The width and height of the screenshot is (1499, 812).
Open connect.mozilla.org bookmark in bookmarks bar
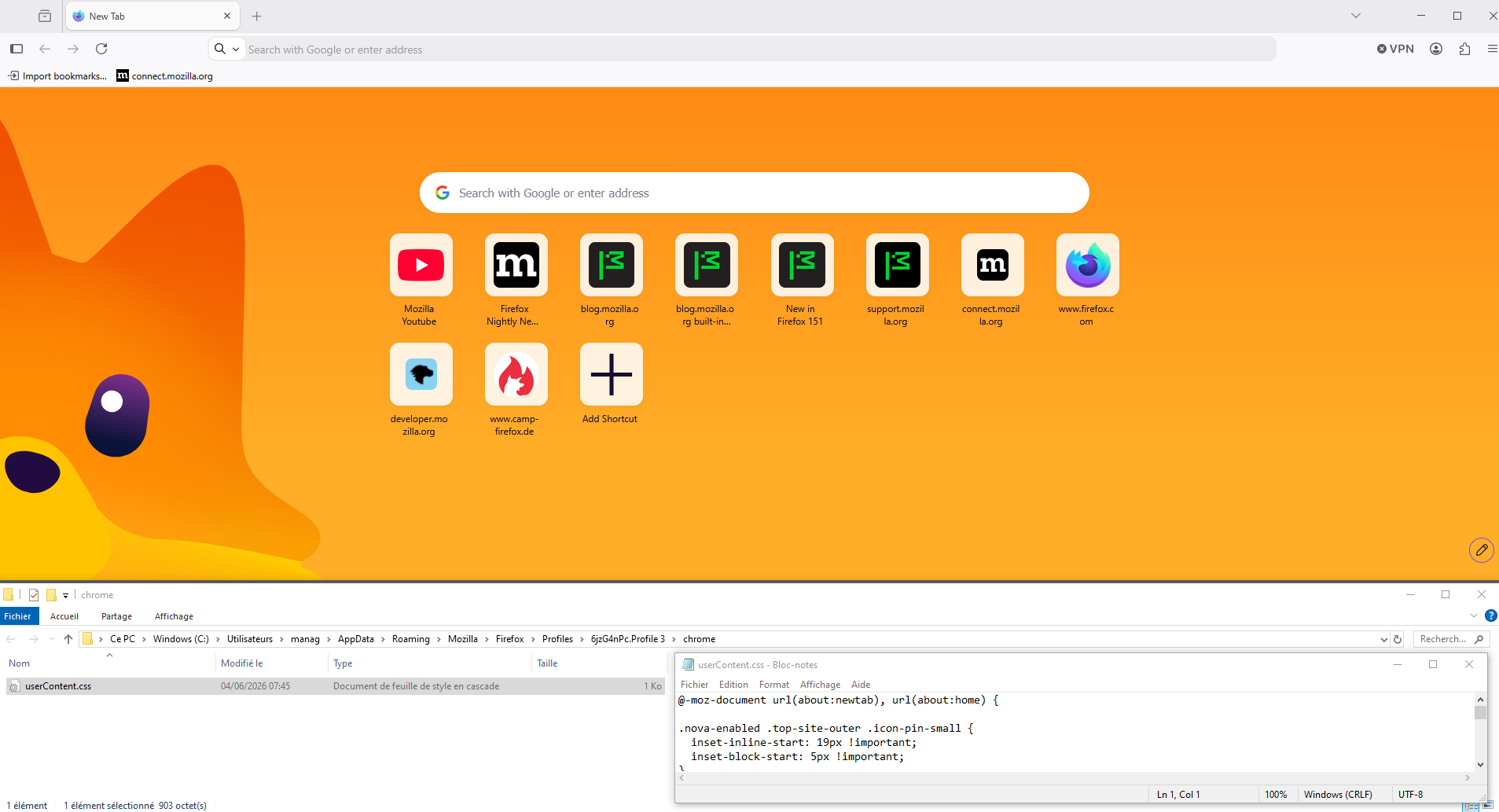click(x=165, y=76)
